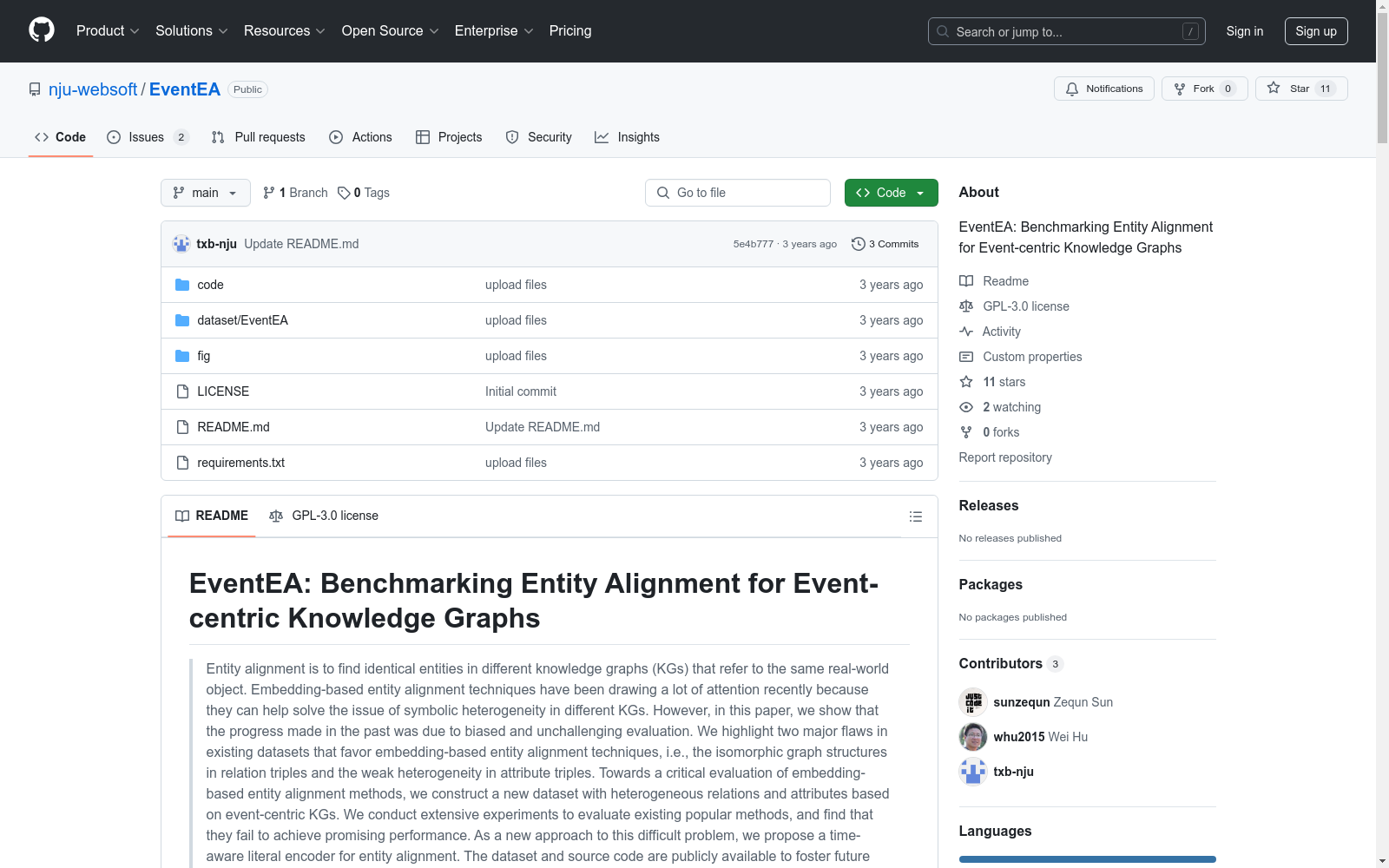Image resolution: width=1389 pixels, height=868 pixels.
Task: Click the fork icon next to 0 forks
Action: (966, 432)
